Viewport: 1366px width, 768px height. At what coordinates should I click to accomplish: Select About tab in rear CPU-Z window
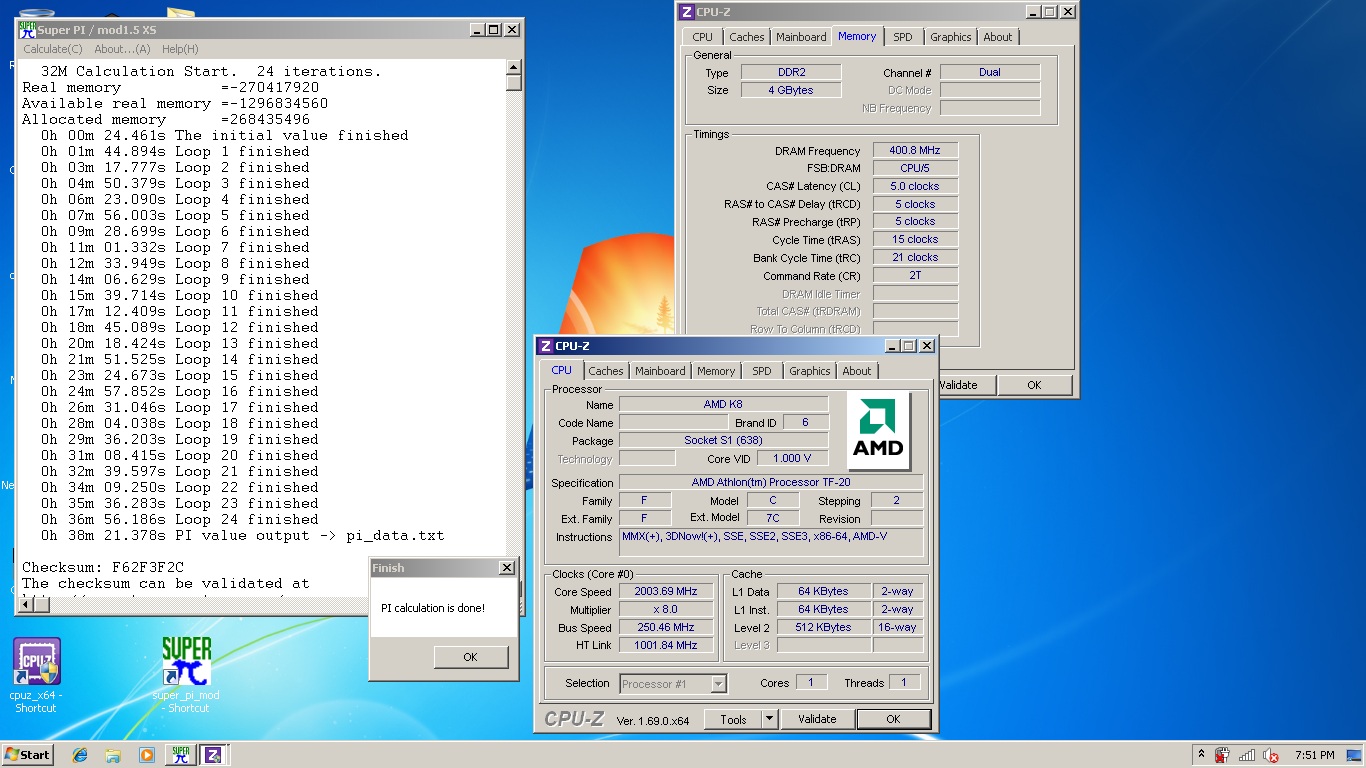(x=998, y=37)
